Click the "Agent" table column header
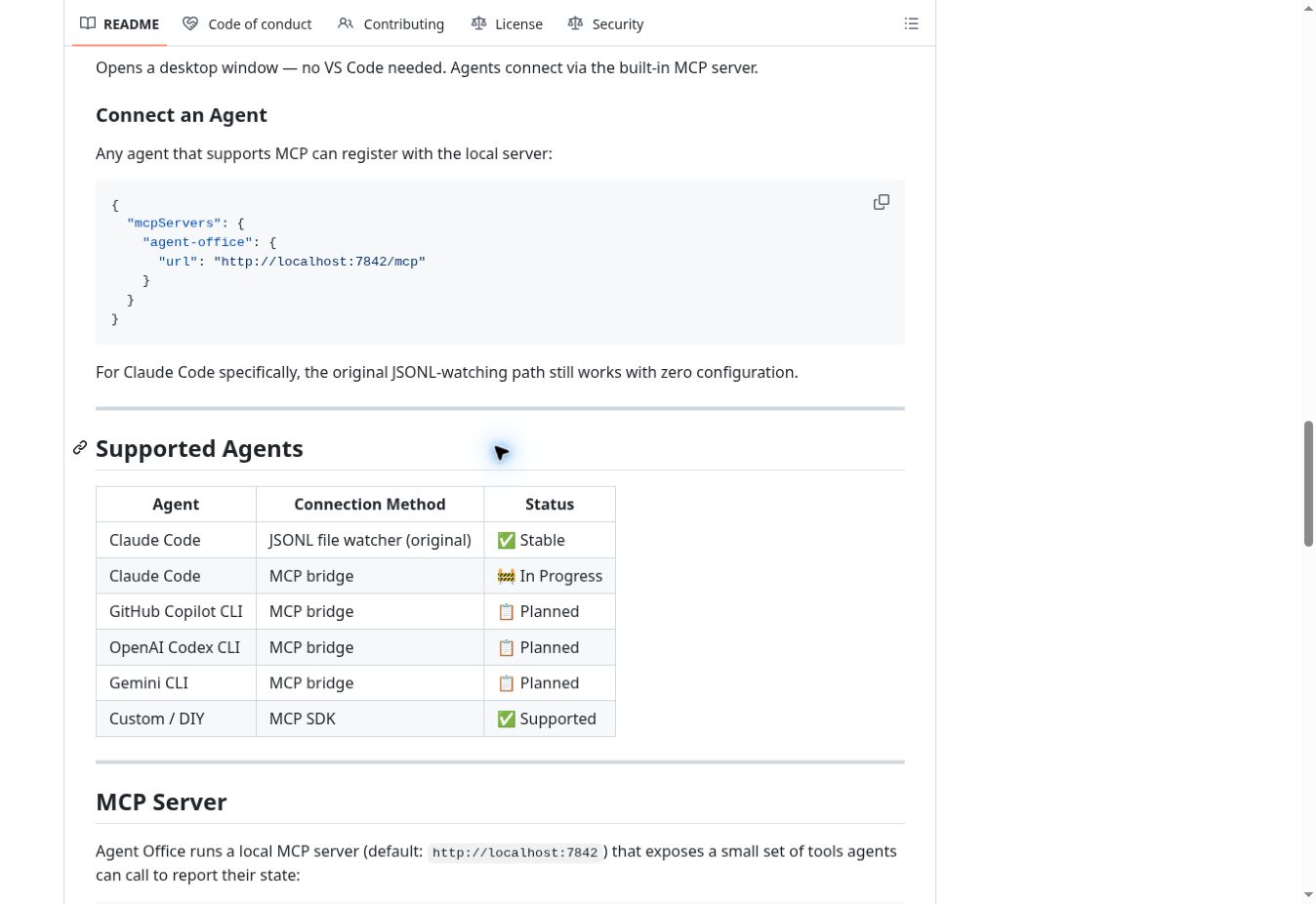The image size is (1316, 904). [x=176, y=504]
